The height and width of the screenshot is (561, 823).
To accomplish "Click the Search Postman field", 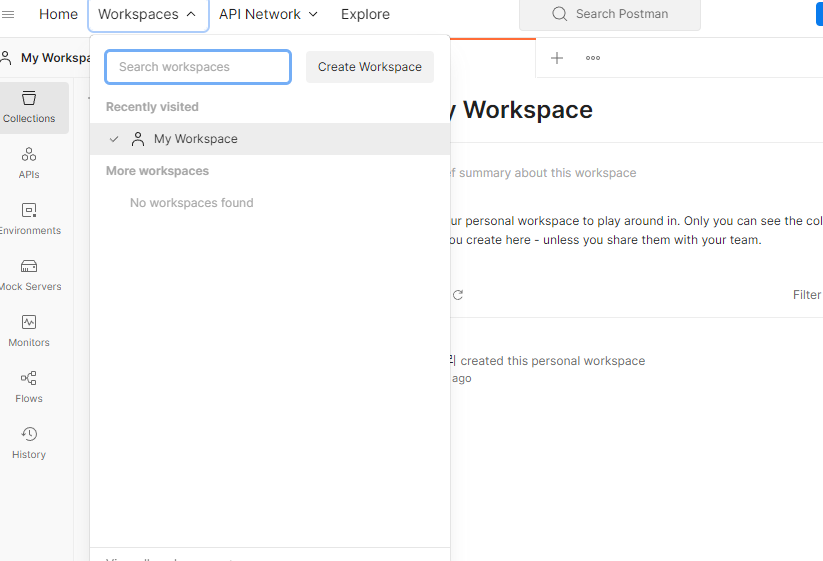I will pyautogui.click(x=609, y=14).
